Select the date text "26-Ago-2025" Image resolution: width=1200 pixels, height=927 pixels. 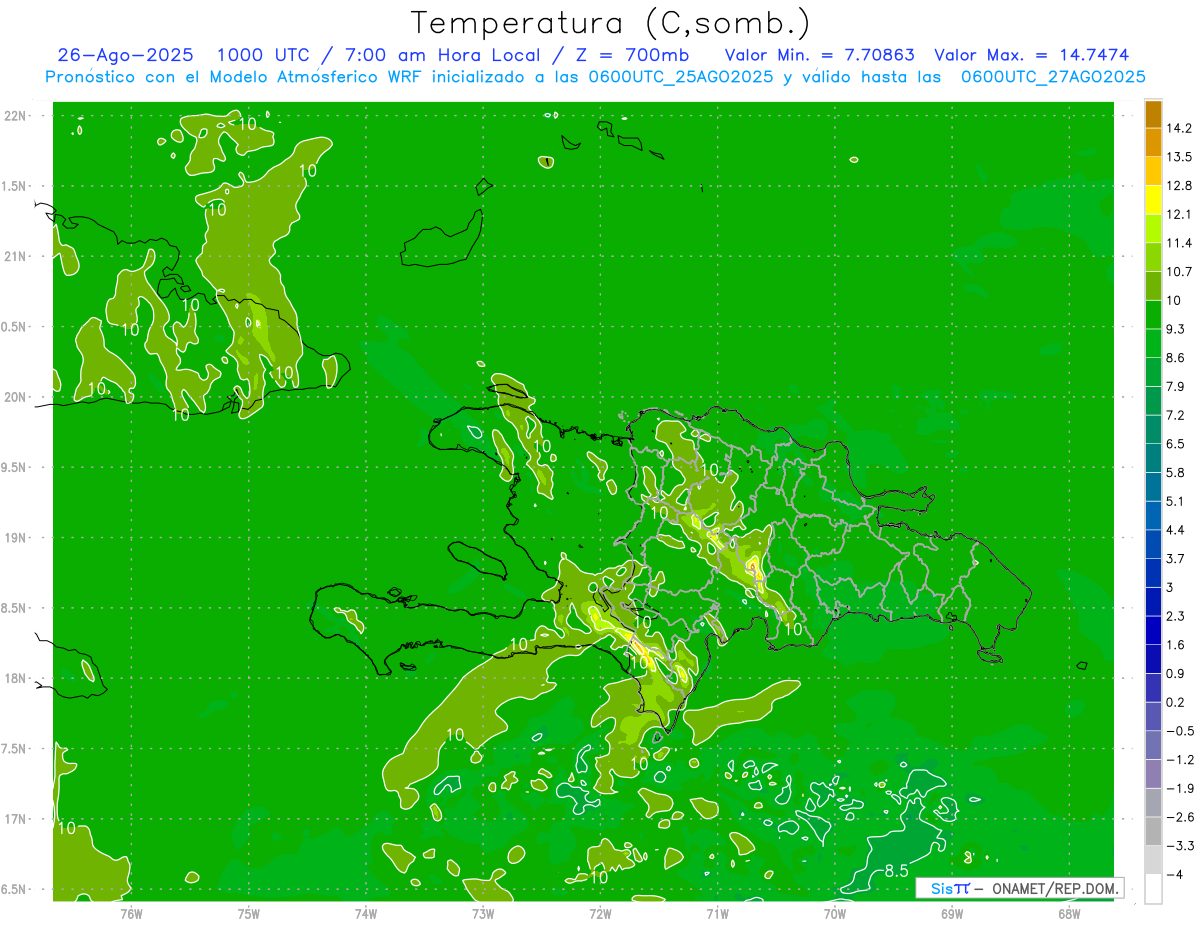point(125,55)
